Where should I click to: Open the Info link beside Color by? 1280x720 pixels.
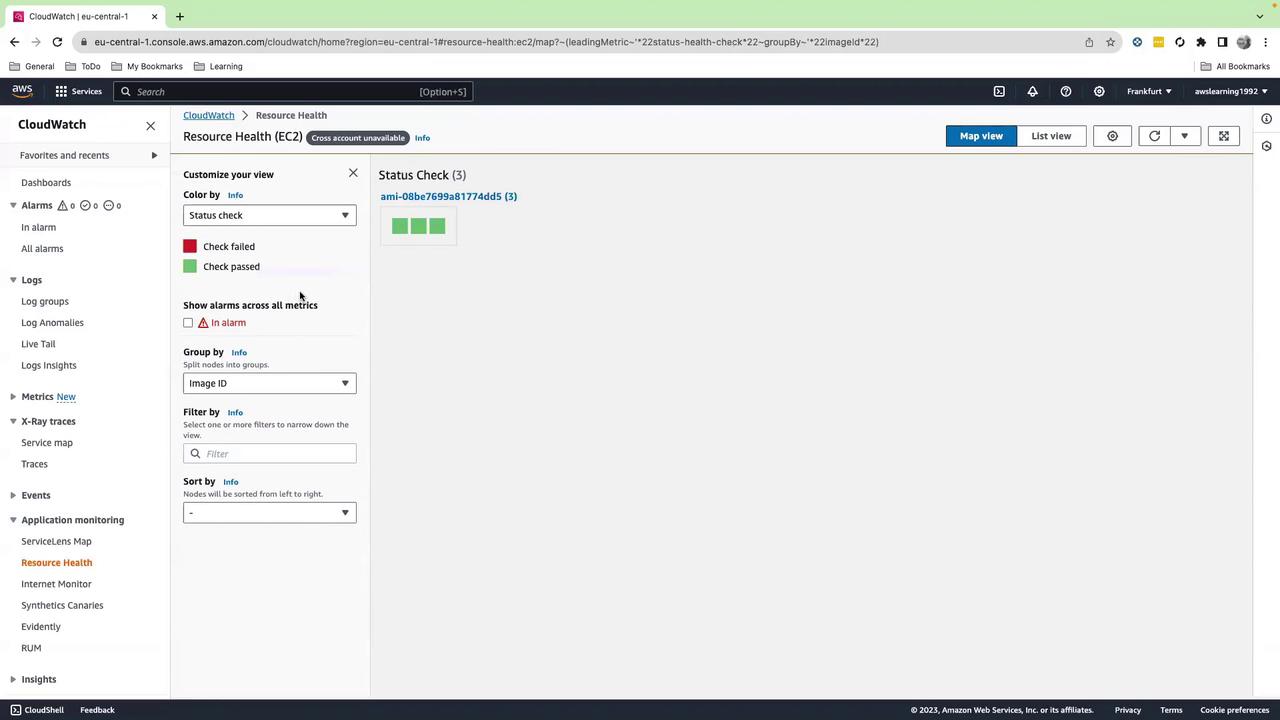(x=235, y=195)
